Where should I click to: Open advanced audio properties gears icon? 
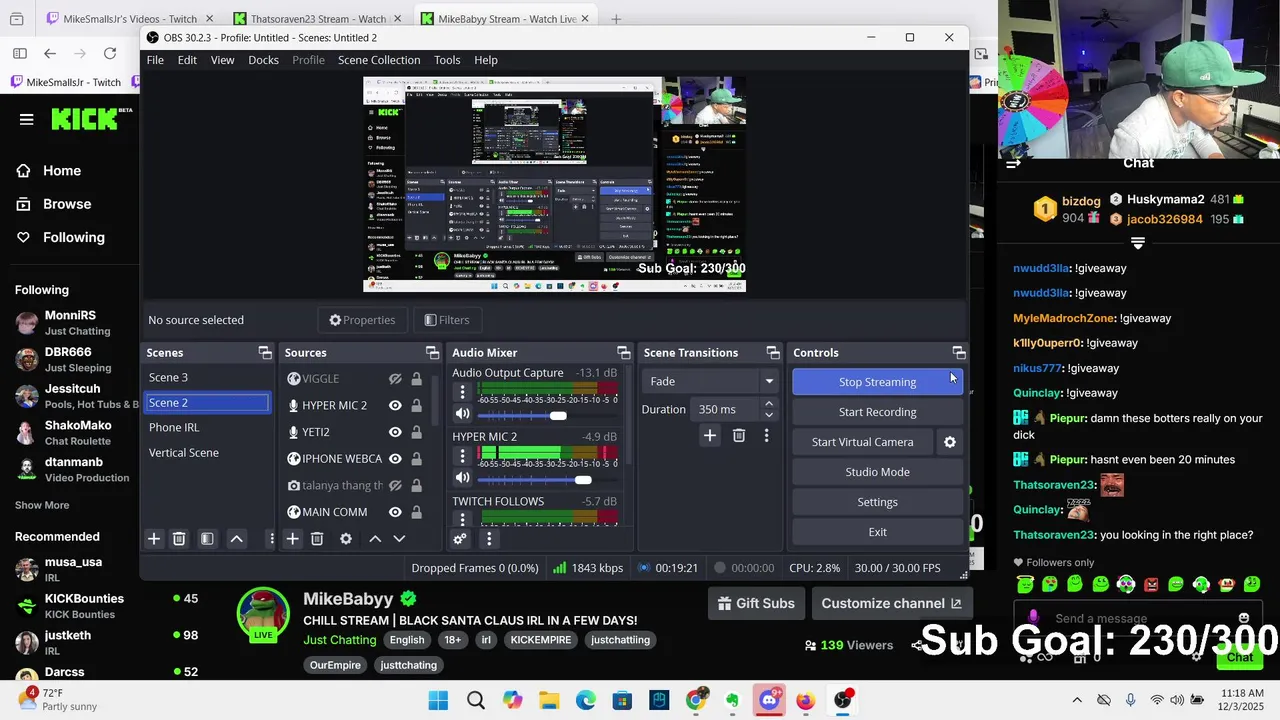[x=460, y=539]
